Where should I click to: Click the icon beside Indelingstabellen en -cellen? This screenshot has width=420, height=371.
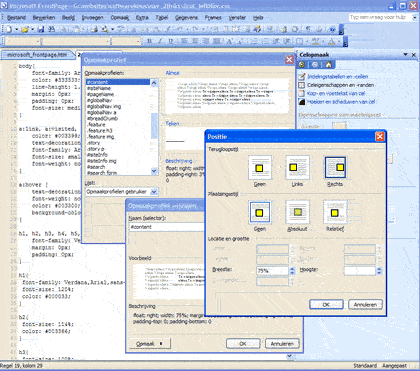click(x=302, y=77)
